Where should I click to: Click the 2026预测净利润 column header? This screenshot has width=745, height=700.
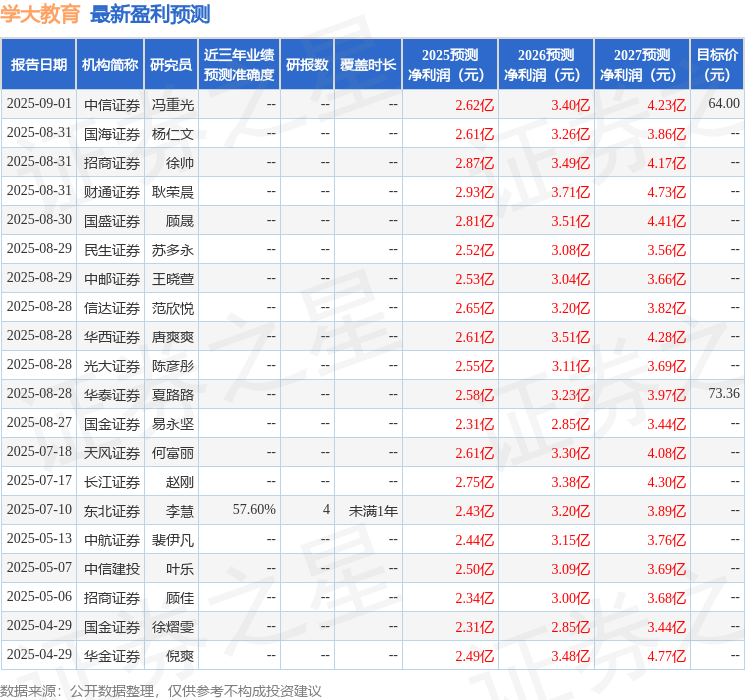pyautogui.click(x=545, y=65)
